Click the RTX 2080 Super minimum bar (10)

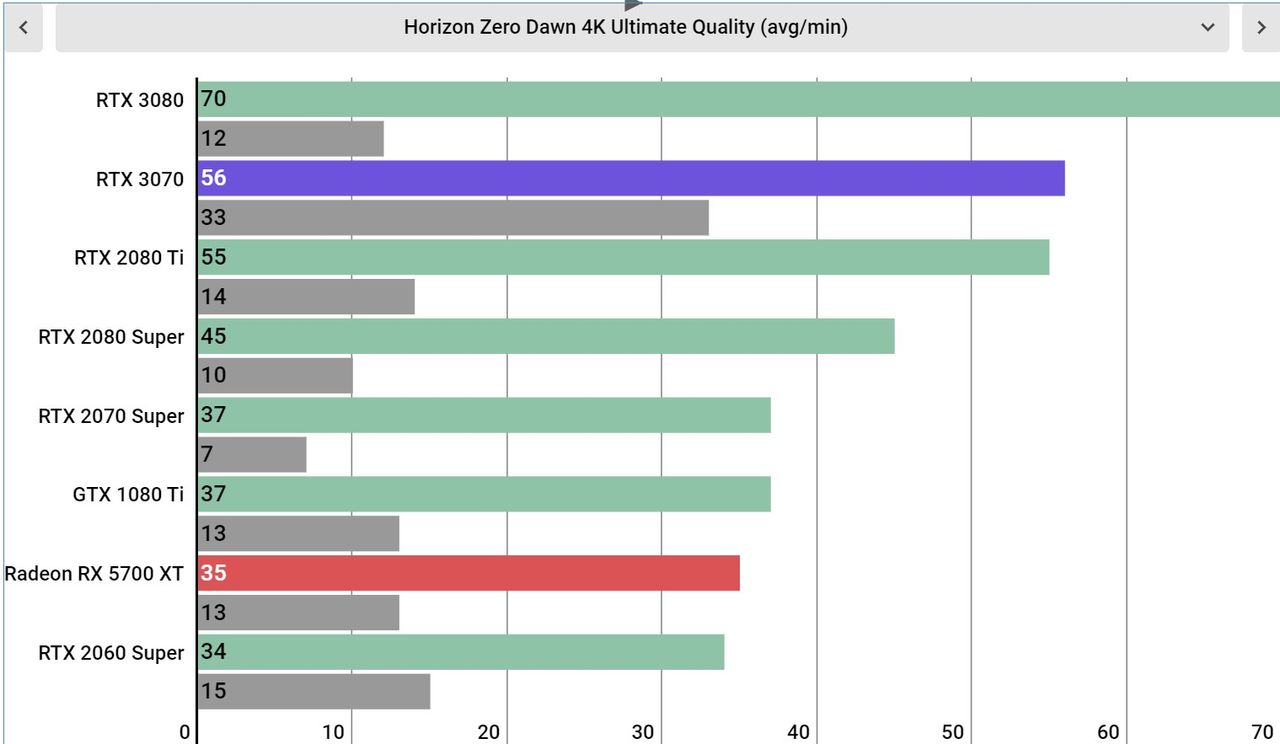(x=275, y=375)
